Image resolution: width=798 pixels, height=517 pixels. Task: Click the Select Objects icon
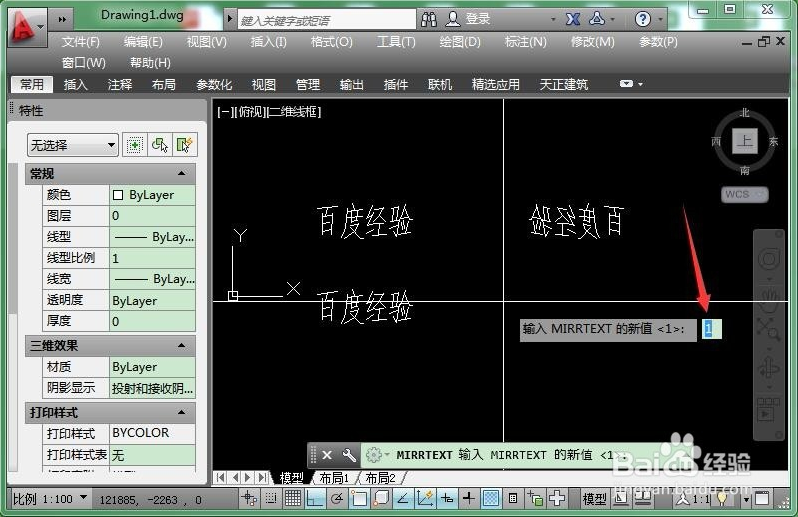click(x=160, y=146)
